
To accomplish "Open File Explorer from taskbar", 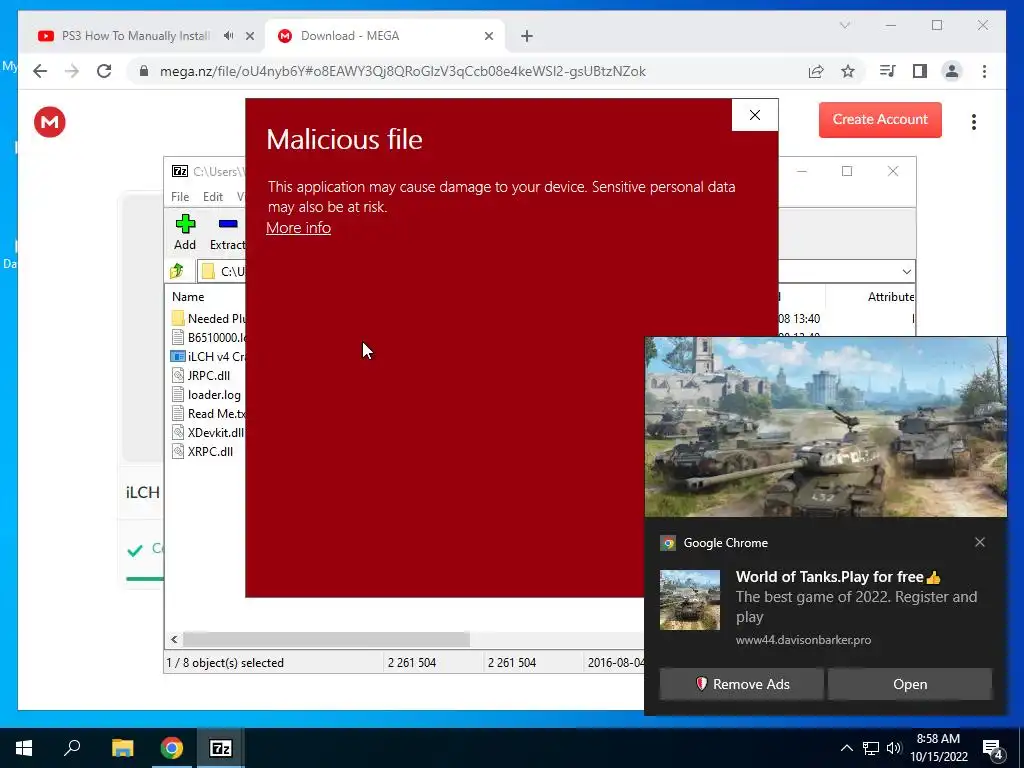I will (x=122, y=748).
